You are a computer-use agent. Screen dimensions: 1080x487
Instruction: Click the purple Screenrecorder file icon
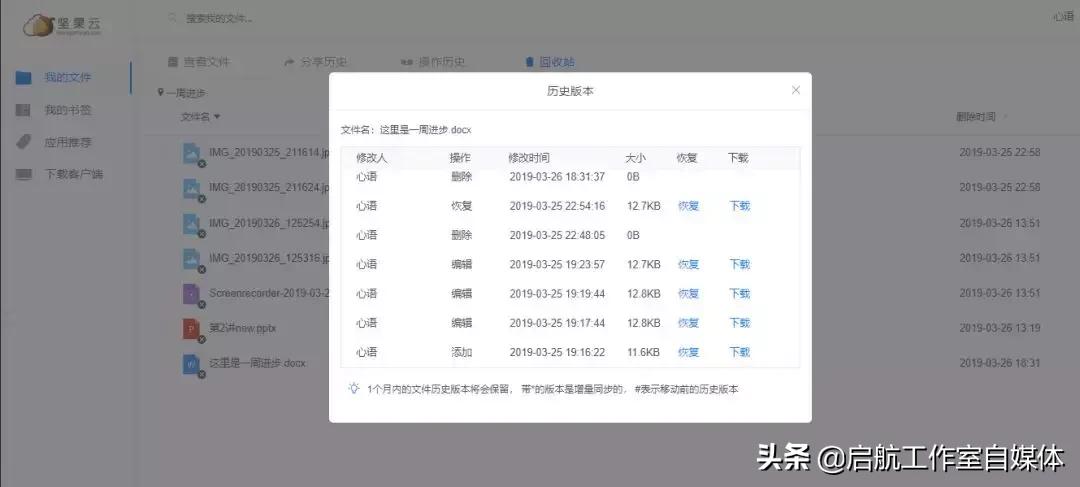click(191, 293)
